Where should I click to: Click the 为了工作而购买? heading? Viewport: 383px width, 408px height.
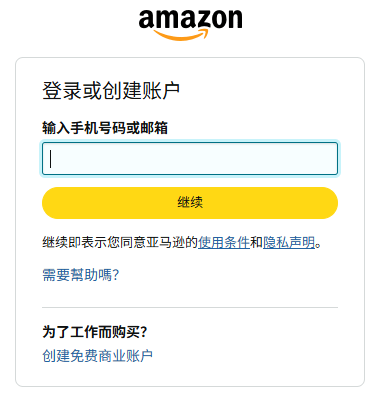click(x=95, y=332)
